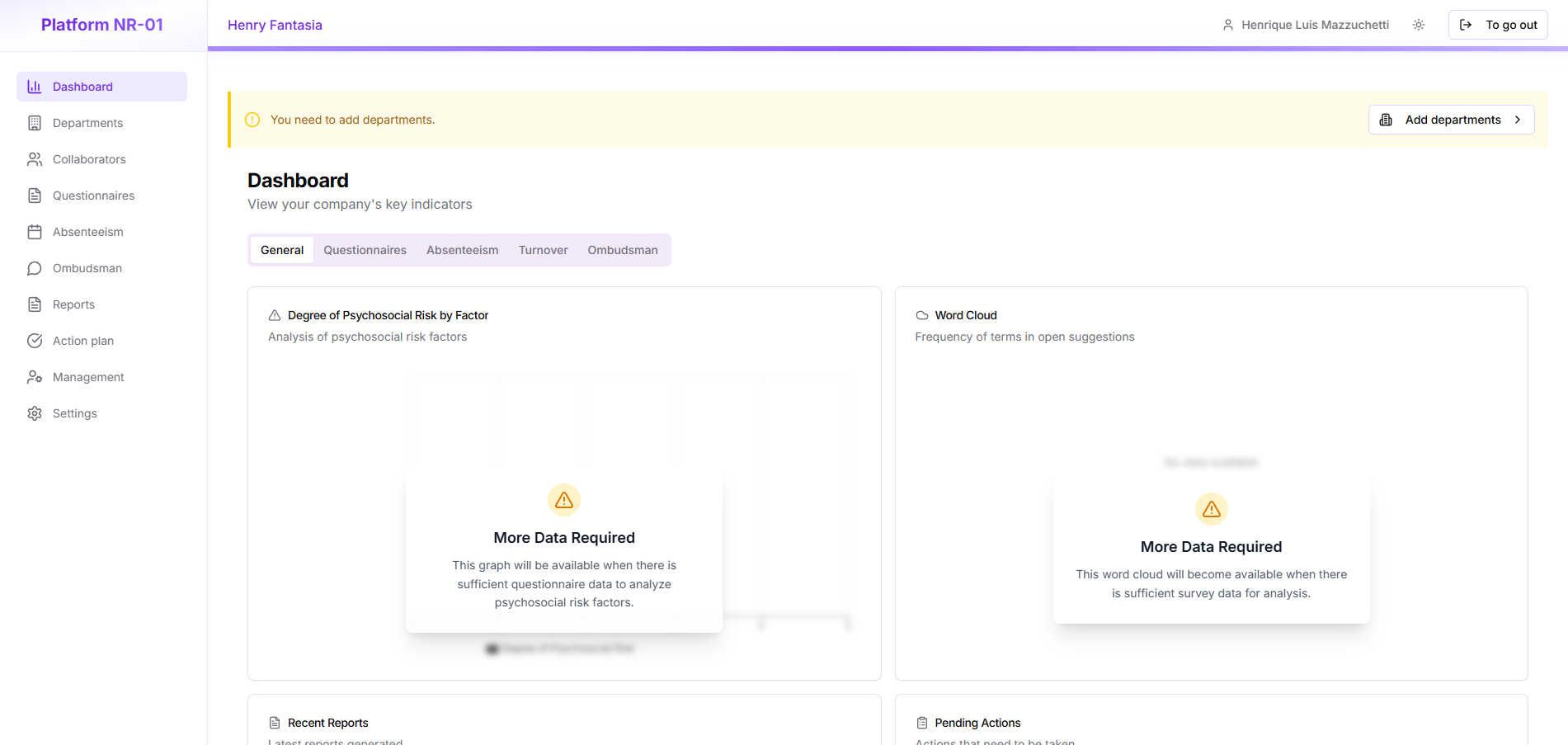Expand the chevron on Add departments button

coord(1518,119)
